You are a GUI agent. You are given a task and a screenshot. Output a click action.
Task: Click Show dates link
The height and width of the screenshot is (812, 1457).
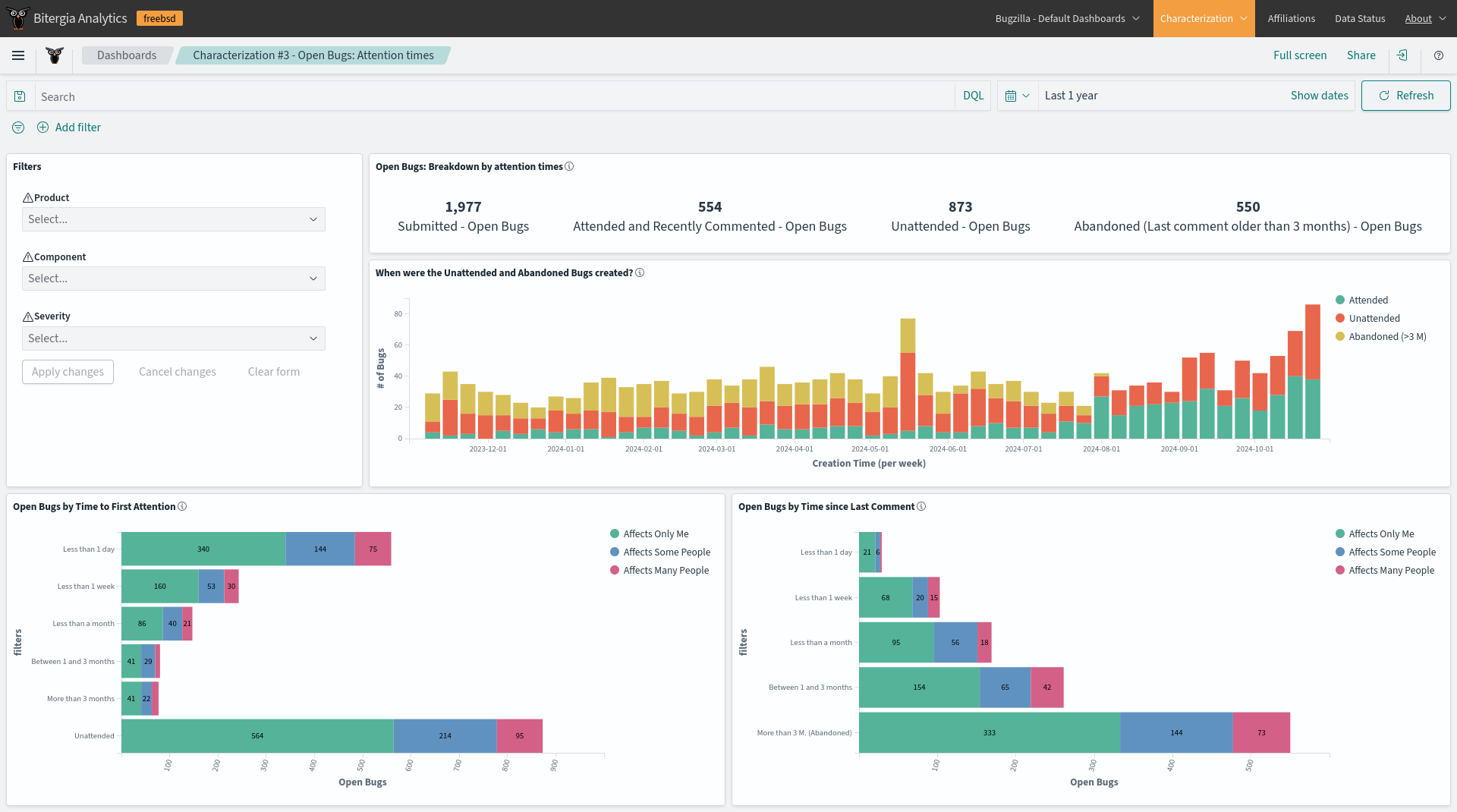coord(1320,96)
